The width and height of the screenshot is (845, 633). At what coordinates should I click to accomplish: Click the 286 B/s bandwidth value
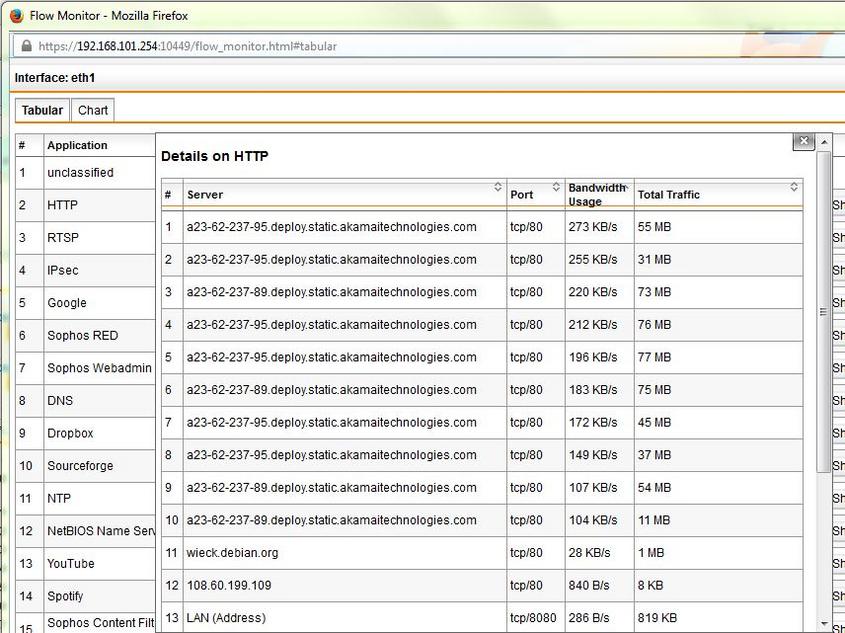click(589, 618)
